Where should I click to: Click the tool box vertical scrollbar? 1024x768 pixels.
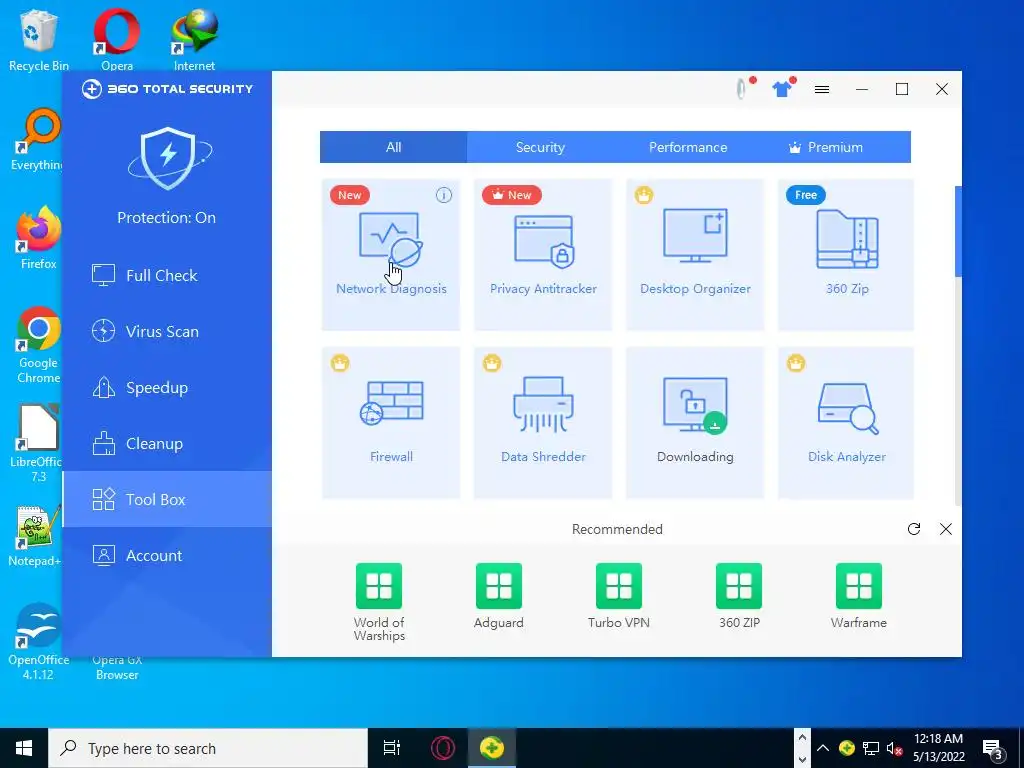[958, 231]
